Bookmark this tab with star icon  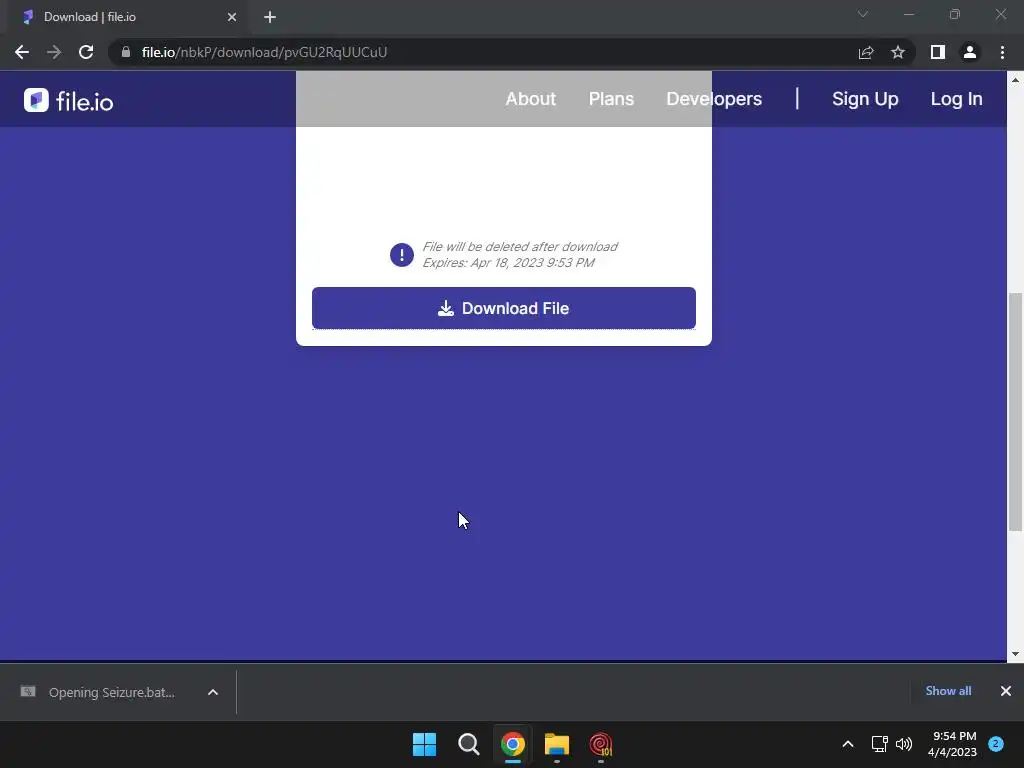(x=898, y=52)
